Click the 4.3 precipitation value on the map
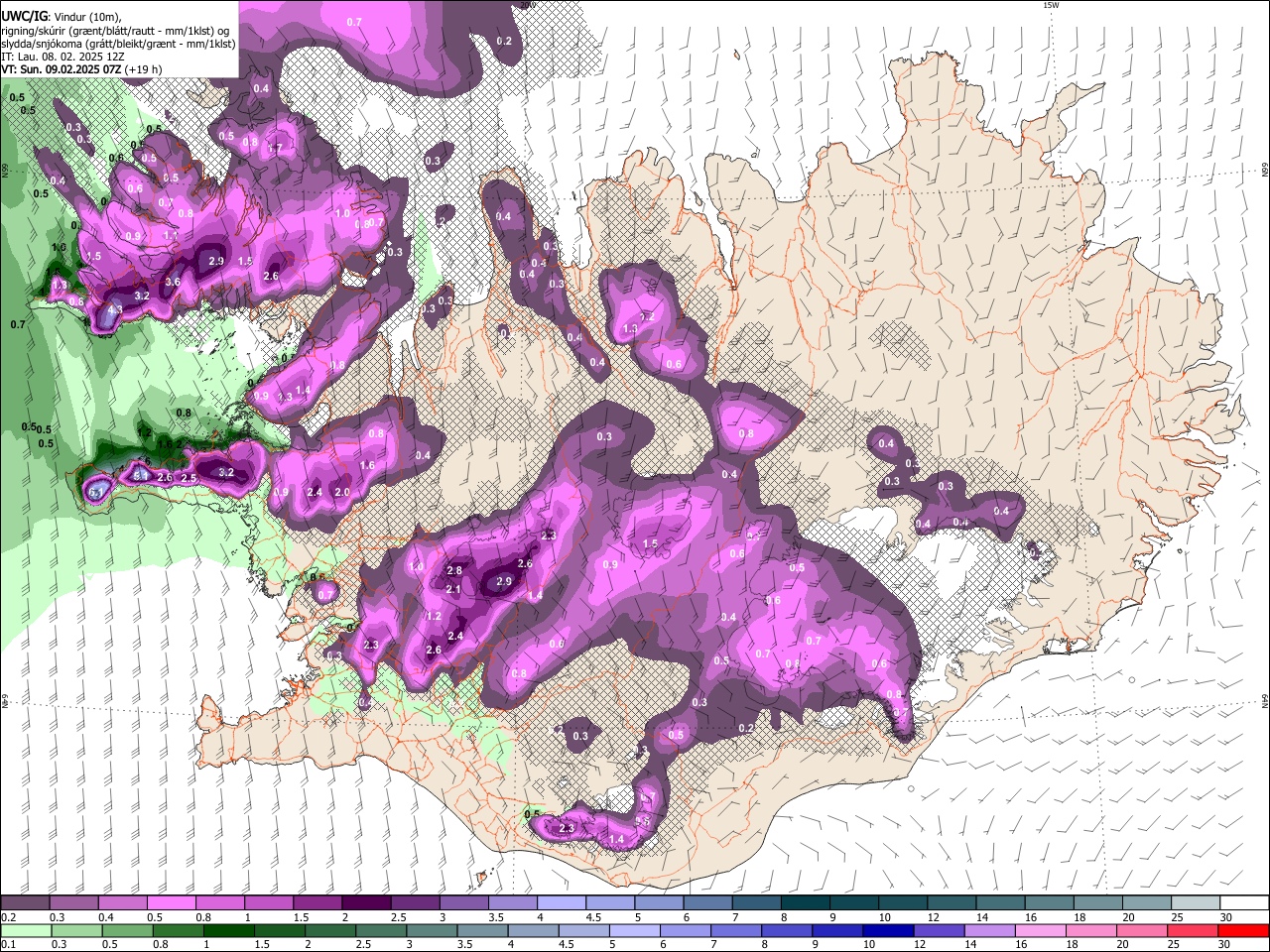The height and width of the screenshot is (952, 1270). point(115,309)
